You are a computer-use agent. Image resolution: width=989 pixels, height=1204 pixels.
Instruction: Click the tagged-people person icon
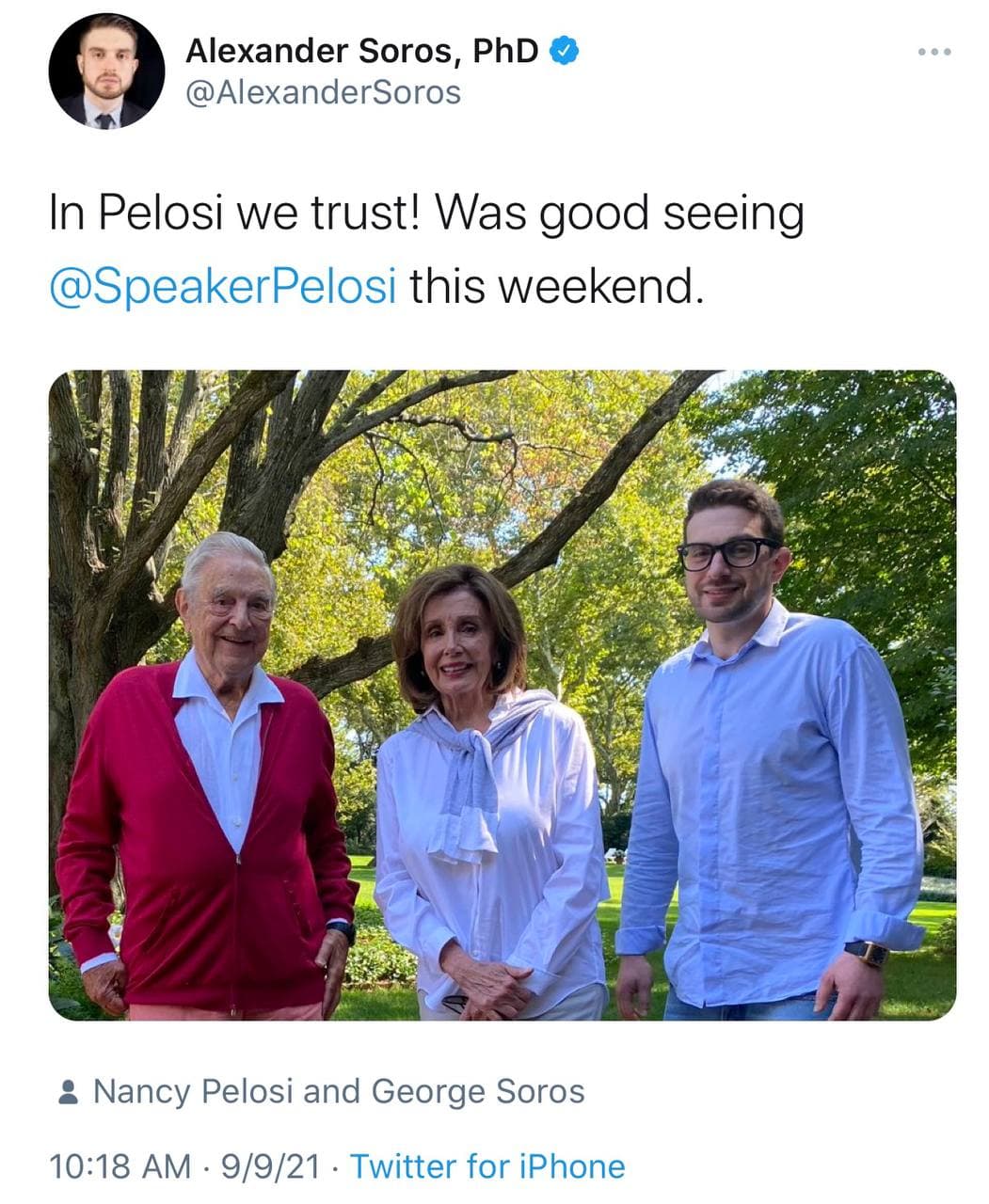68,1092
